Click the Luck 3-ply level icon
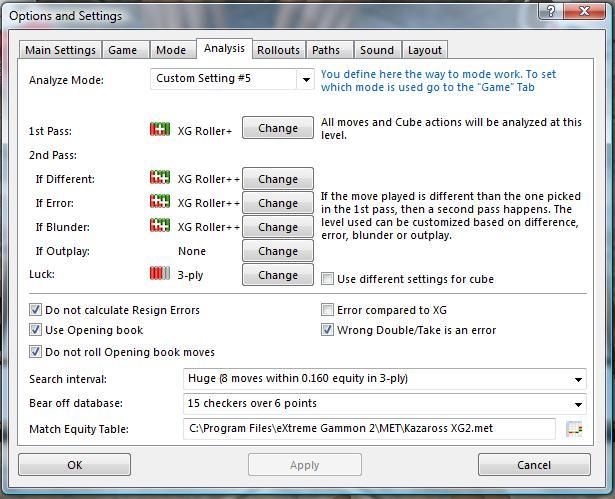 pyautogui.click(x=160, y=274)
